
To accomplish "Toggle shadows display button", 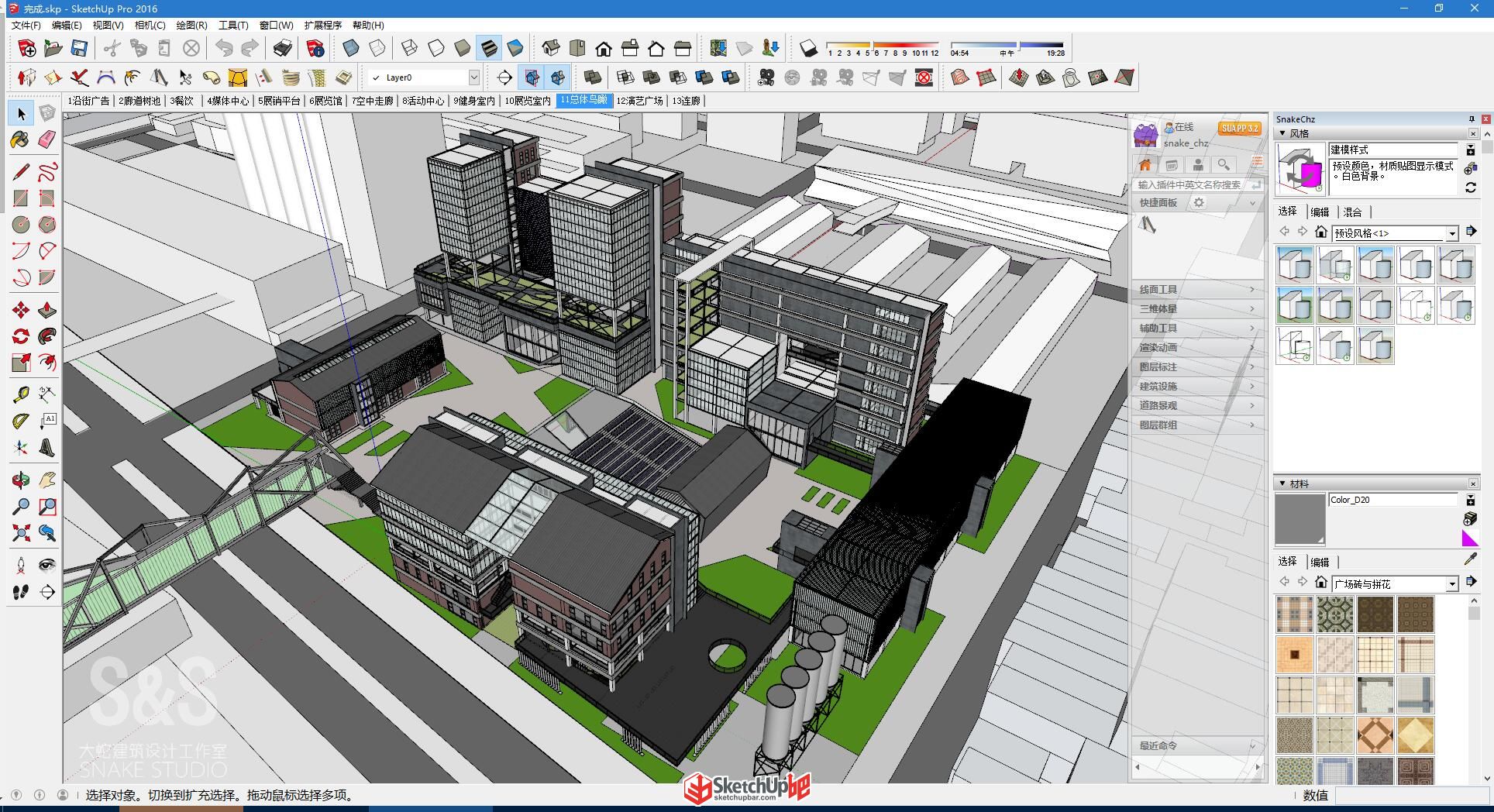I will pos(808,49).
